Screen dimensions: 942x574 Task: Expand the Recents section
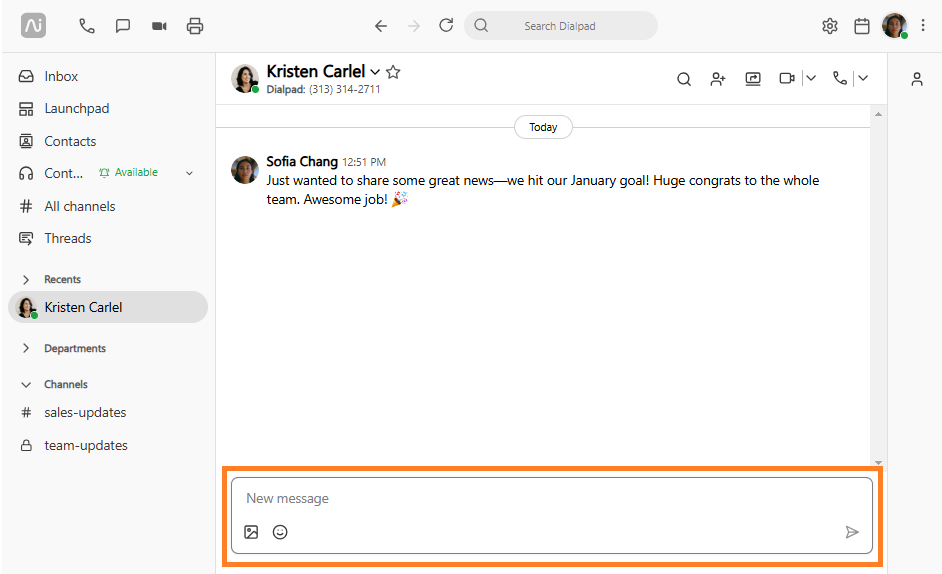click(26, 279)
